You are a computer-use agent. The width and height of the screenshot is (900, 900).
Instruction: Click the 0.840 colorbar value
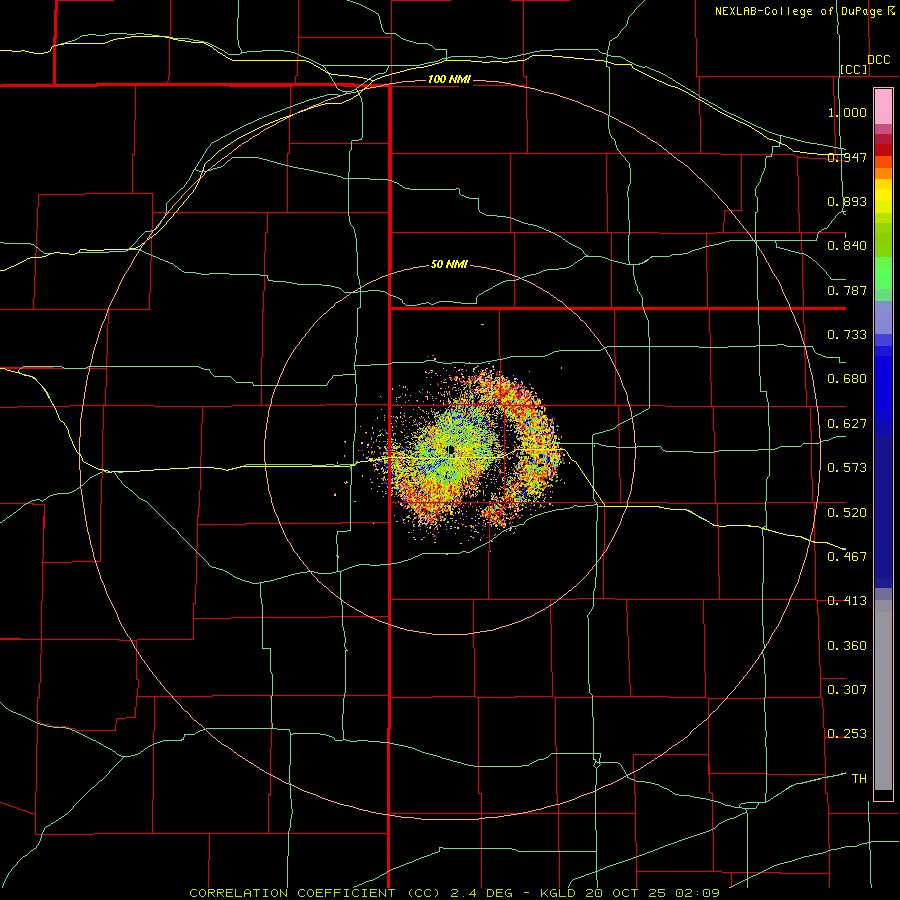click(847, 246)
